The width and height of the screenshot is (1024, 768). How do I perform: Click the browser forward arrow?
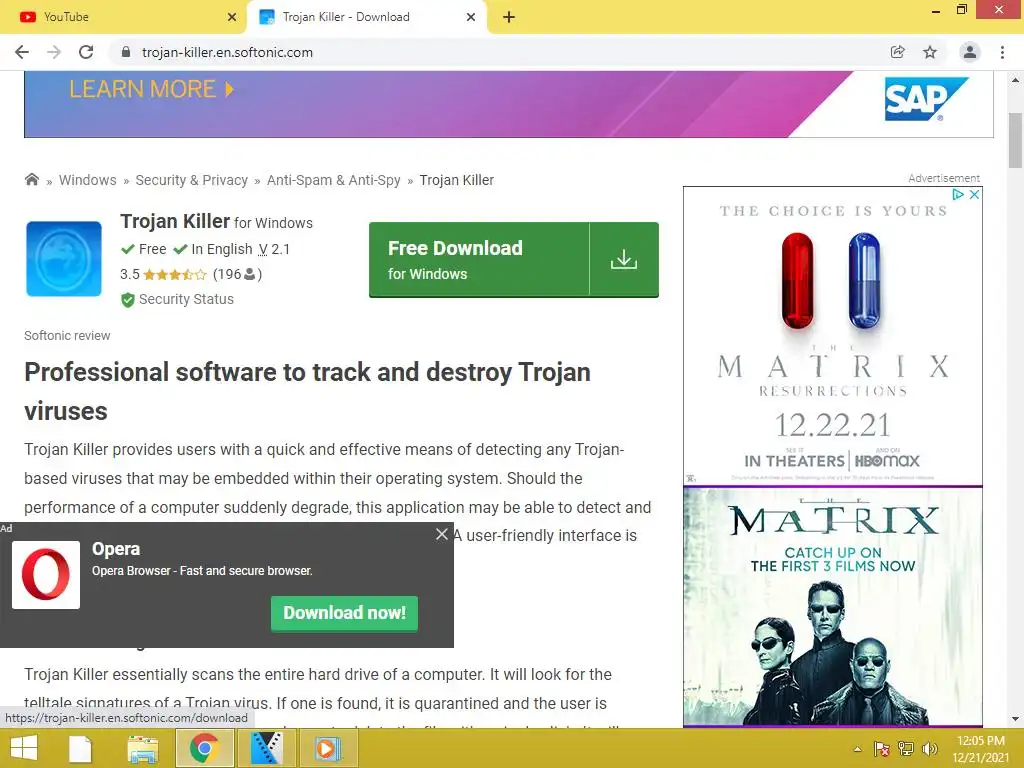(54, 52)
